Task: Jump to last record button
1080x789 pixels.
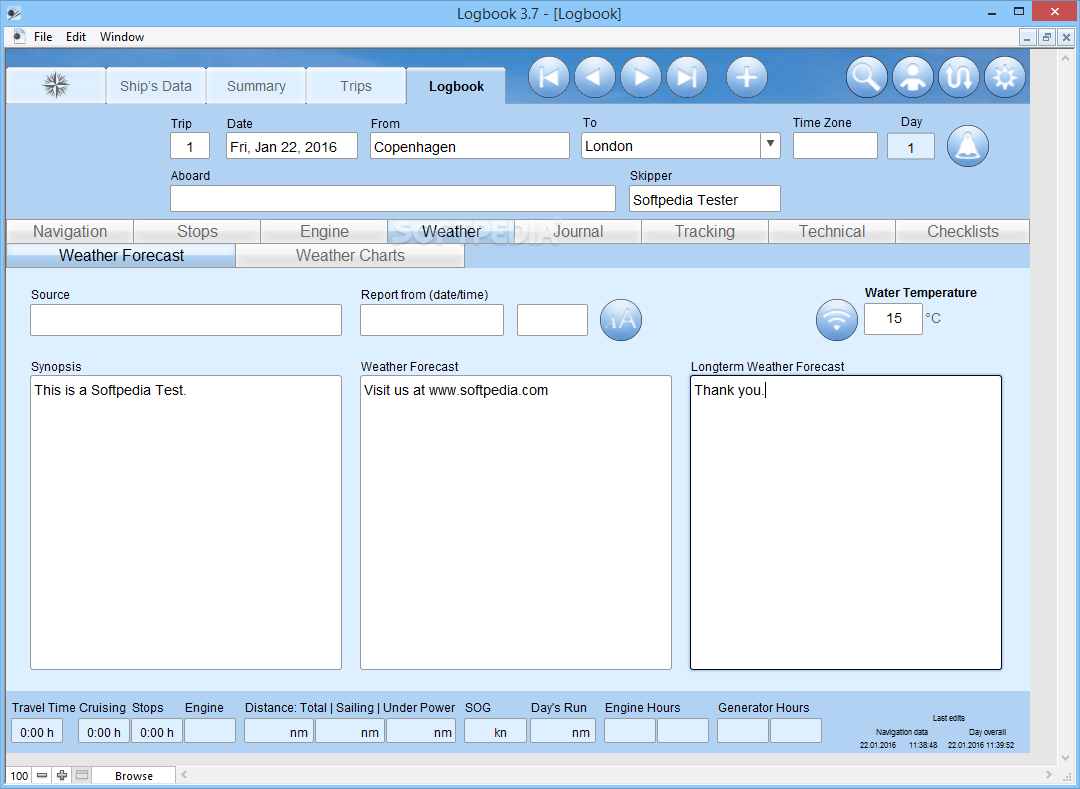Action: click(687, 77)
